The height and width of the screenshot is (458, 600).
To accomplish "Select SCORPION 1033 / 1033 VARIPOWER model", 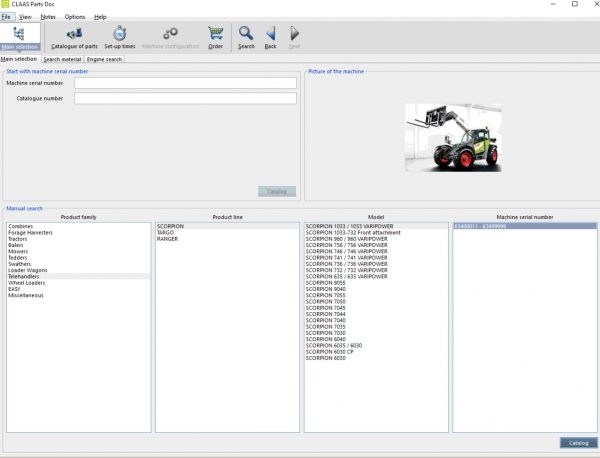I will [376, 227].
